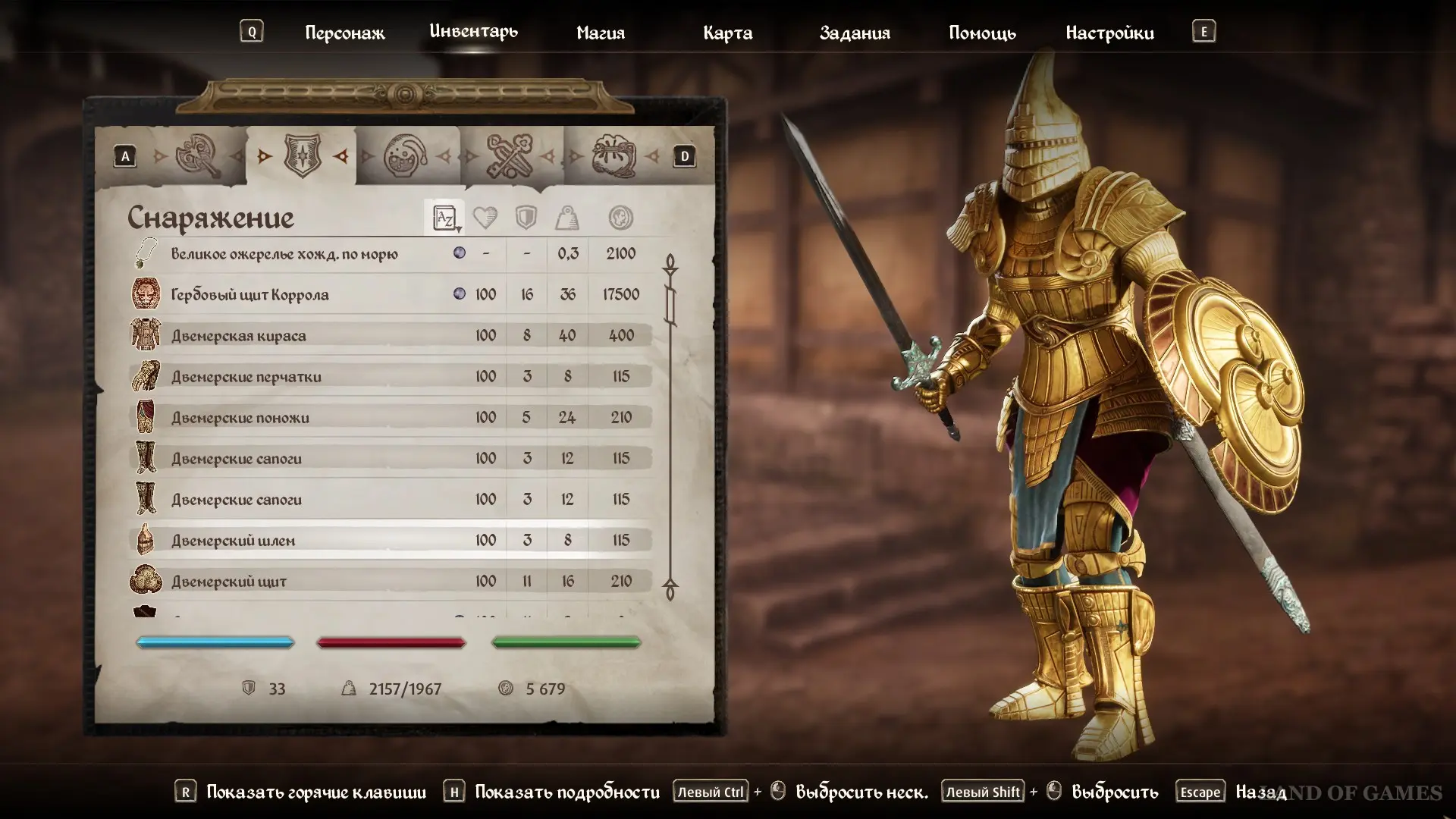
Task: Click Назад to go back
Action: pos(1260,792)
